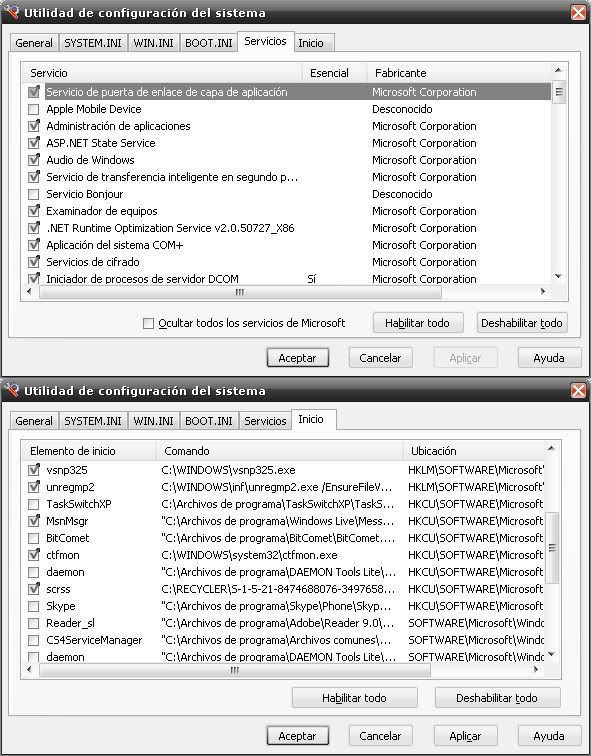Click the startup list scroll-down arrow
The image size is (591, 756).
pos(551,654)
